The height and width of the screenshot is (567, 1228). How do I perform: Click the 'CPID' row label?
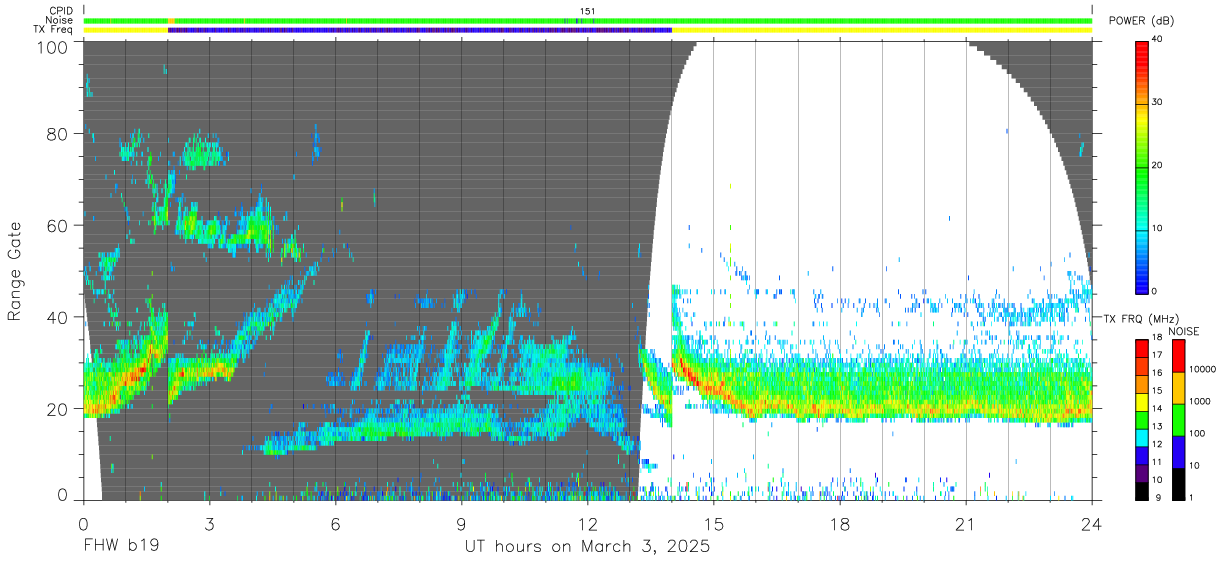pyautogui.click(x=61, y=11)
